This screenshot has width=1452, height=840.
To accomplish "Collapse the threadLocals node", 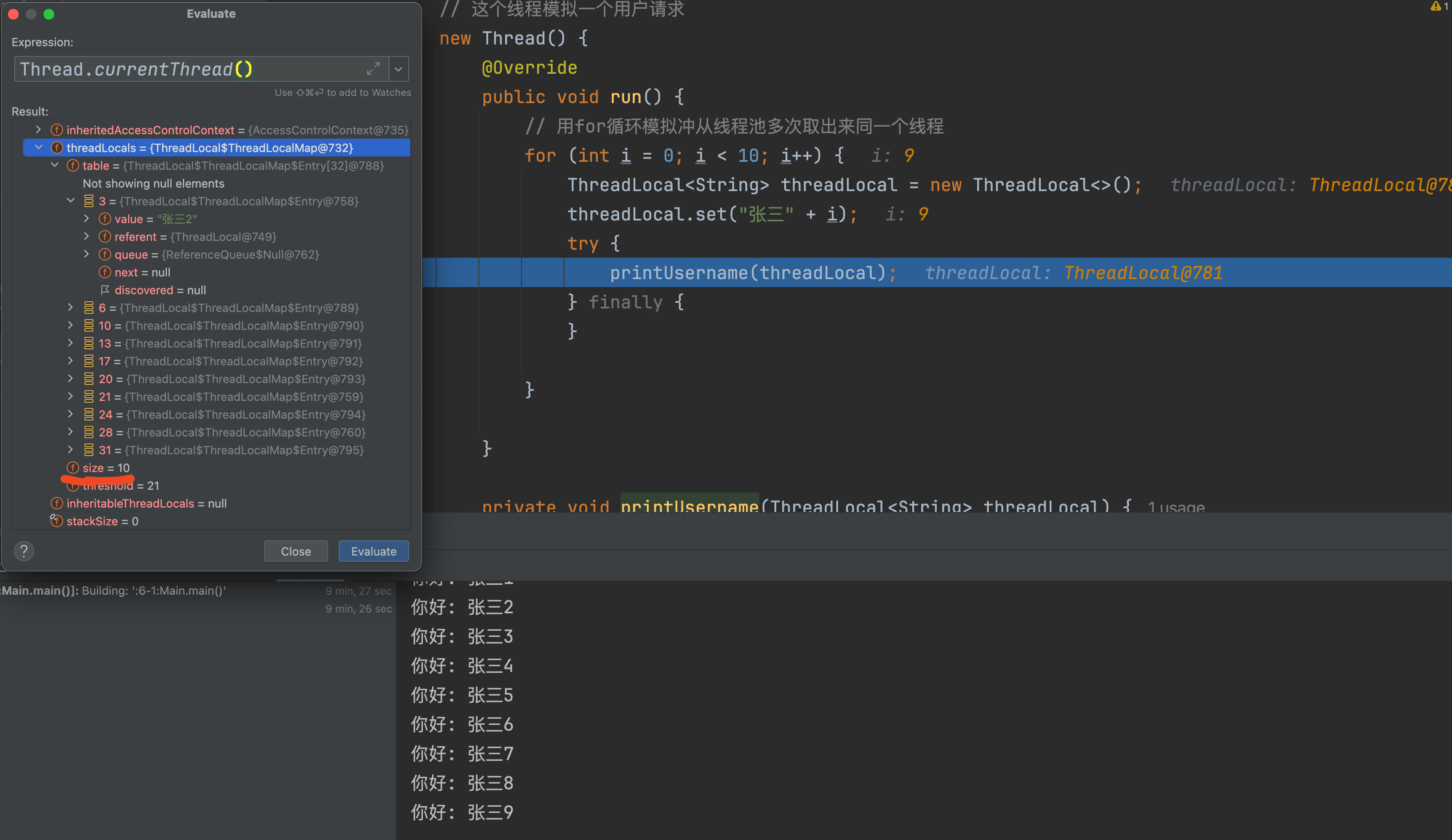I will pos(39,148).
